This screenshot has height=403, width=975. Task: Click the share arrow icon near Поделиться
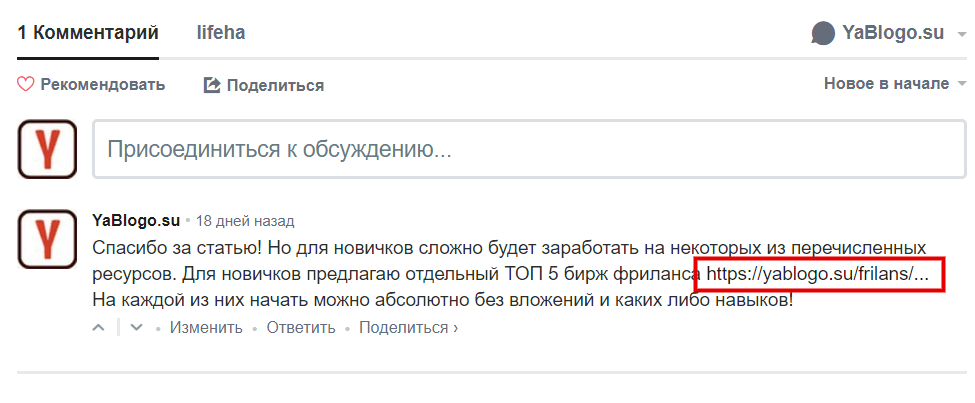pyautogui.click(x=212, y=85)
